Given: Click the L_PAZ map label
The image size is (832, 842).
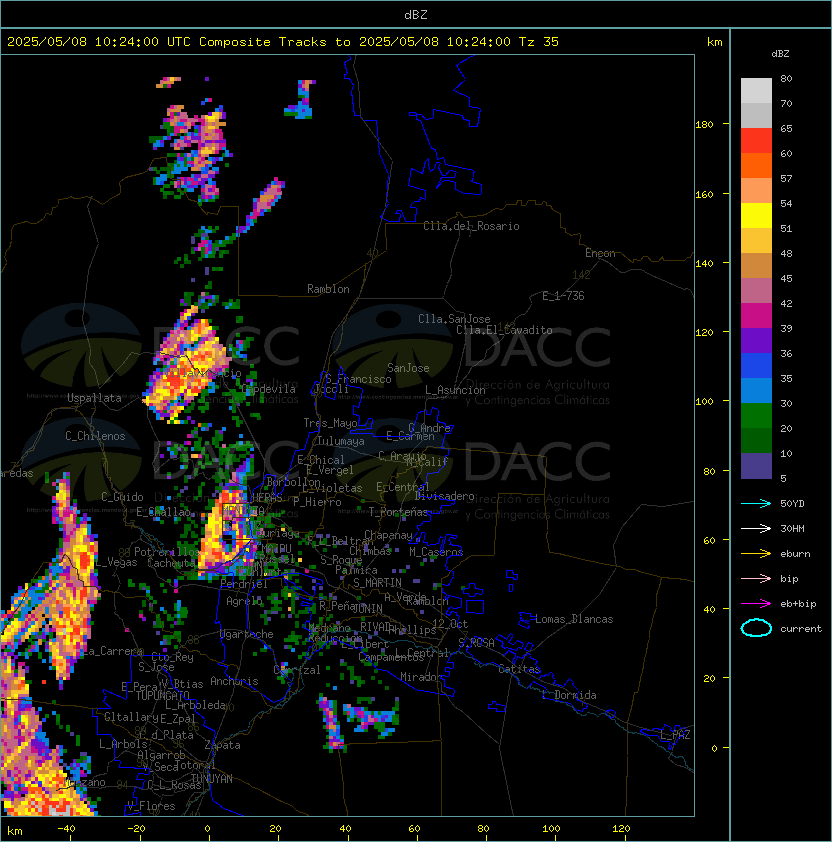Looking at the screenshot, I should click(675, 735).
